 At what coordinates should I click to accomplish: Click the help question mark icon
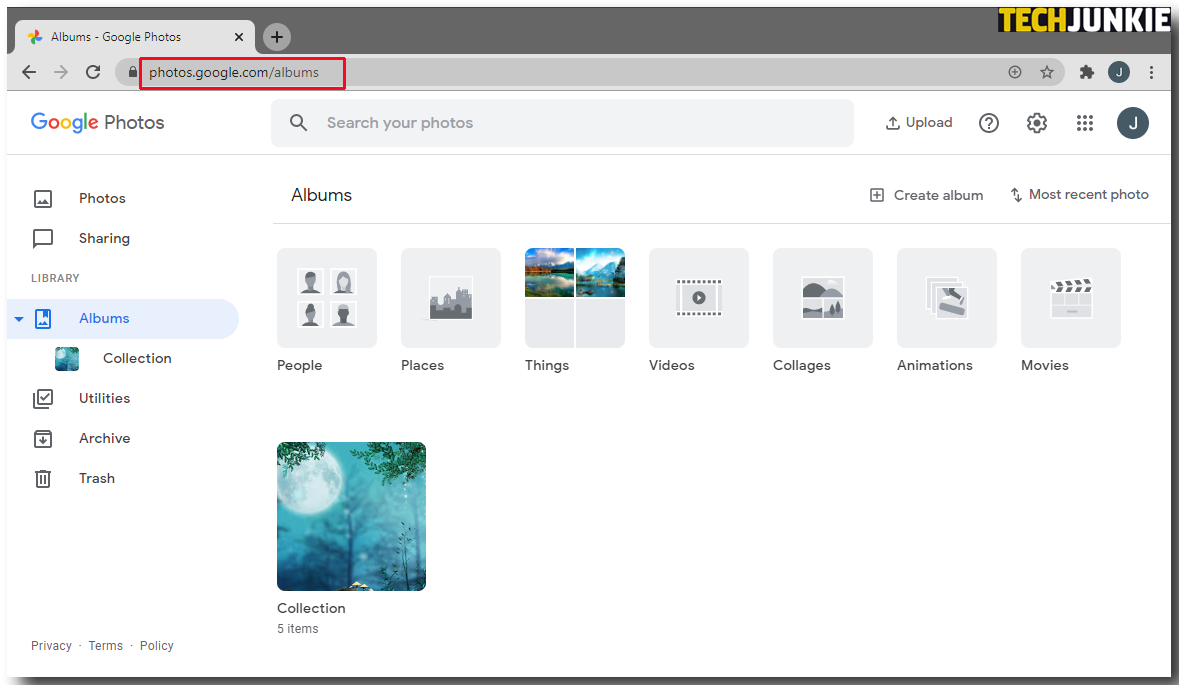tap(989, 123)
